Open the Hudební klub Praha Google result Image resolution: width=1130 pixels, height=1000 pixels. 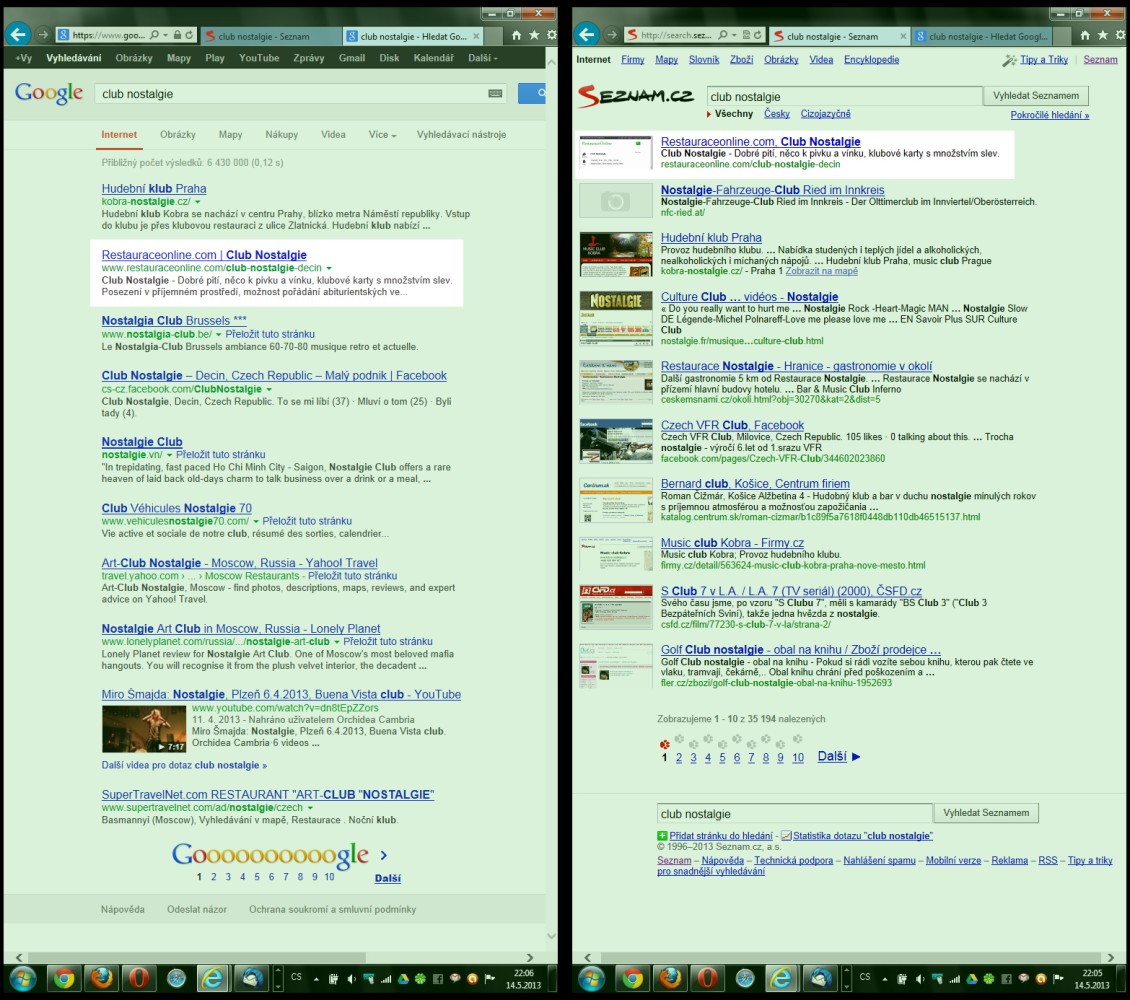pyautogui.click(x=154, y=189)
